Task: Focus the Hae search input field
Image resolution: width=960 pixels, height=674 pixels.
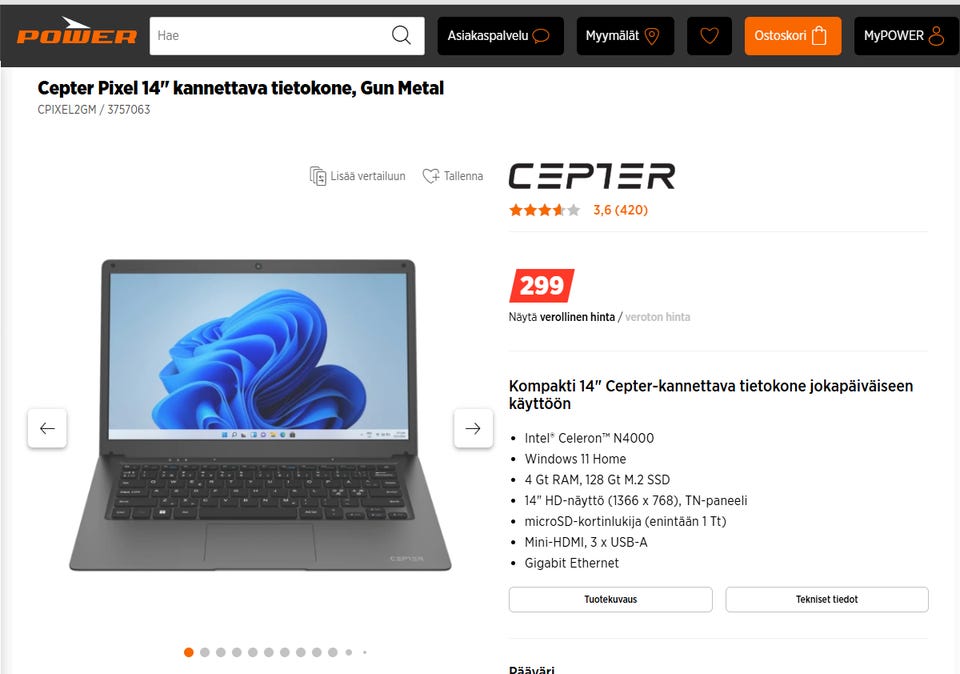Action: pyautogui.click(x=269, y=36)
